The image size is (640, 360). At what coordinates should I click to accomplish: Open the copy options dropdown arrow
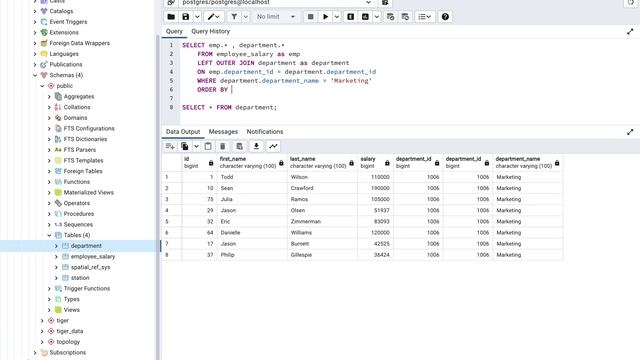(196, 146)
